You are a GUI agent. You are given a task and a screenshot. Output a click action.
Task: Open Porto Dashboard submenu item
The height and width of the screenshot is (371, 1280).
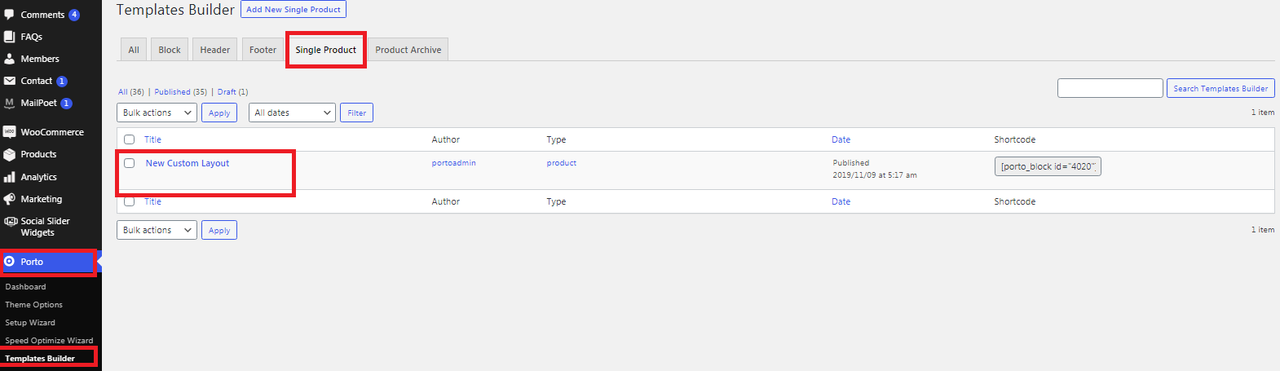(x=25, y=287)
